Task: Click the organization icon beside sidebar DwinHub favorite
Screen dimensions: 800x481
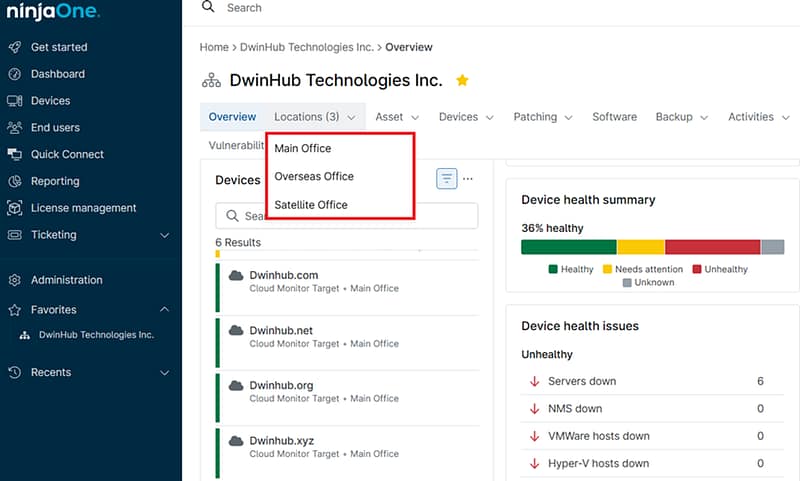Action: 24,335
